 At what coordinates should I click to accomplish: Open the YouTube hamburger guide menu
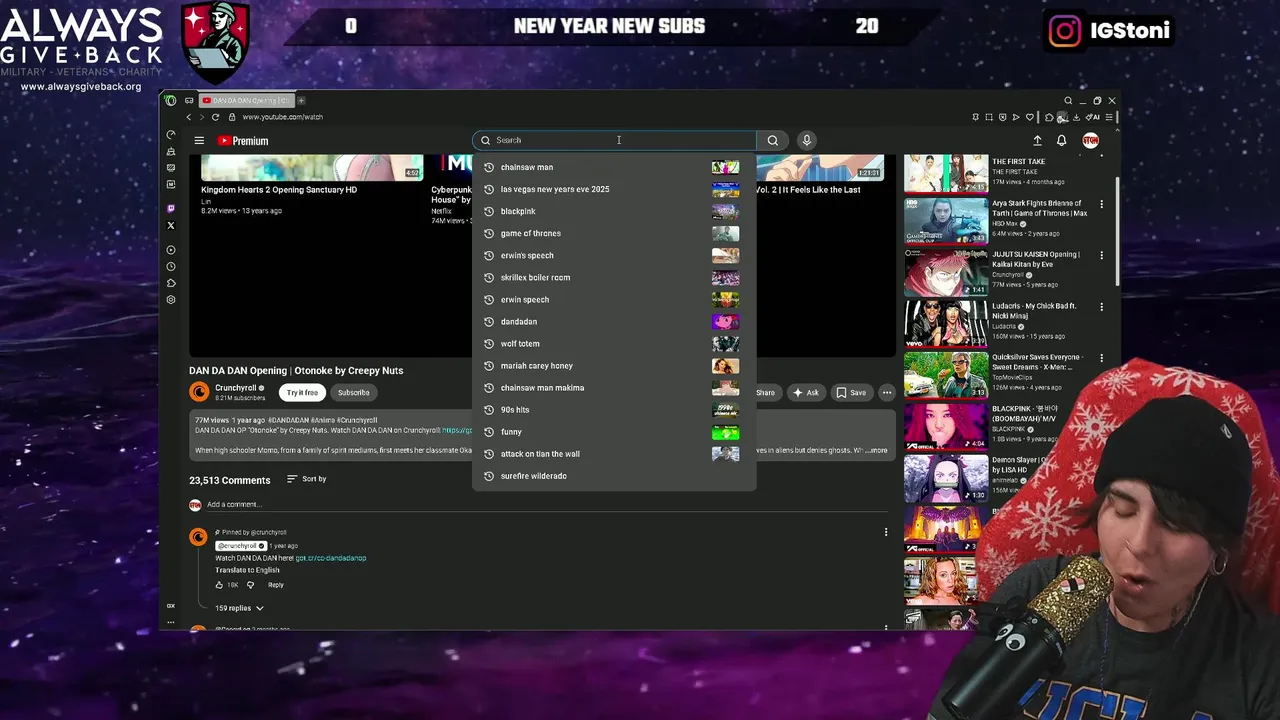[199, 141]
